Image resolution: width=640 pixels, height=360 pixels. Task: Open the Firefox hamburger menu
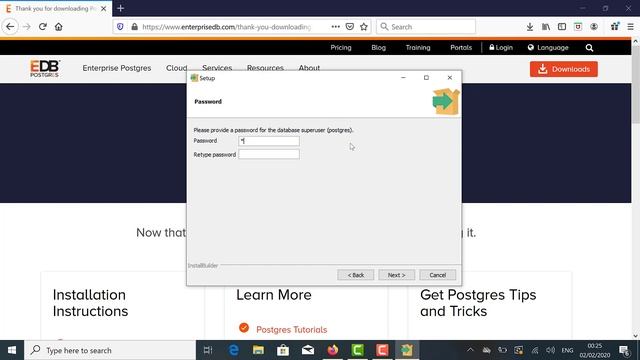(x=631, y=27)
